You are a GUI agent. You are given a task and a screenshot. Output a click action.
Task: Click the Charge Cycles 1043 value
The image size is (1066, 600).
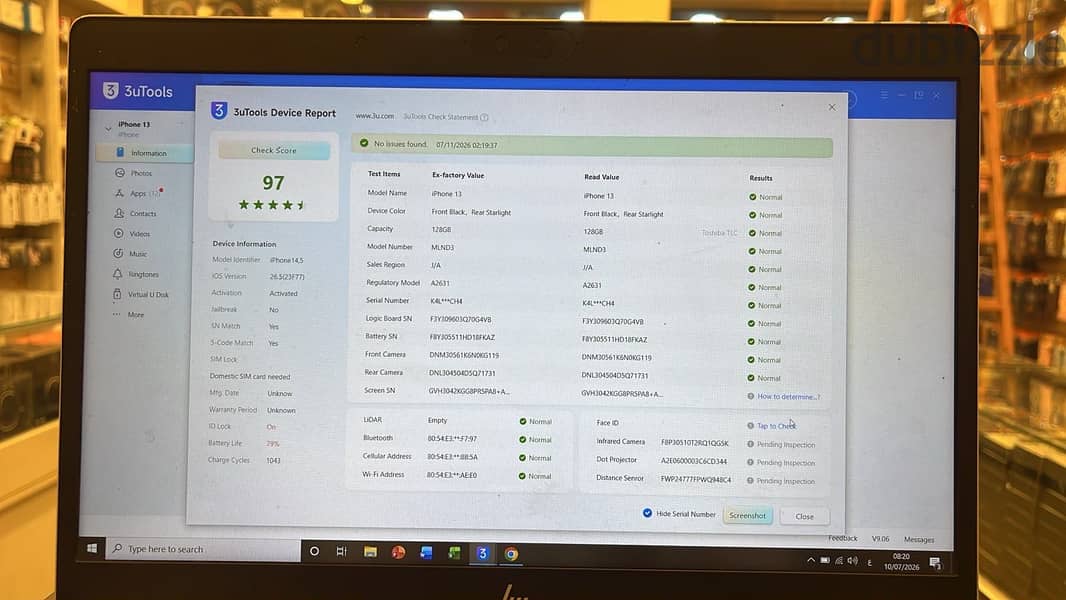[x=273, y=461]
